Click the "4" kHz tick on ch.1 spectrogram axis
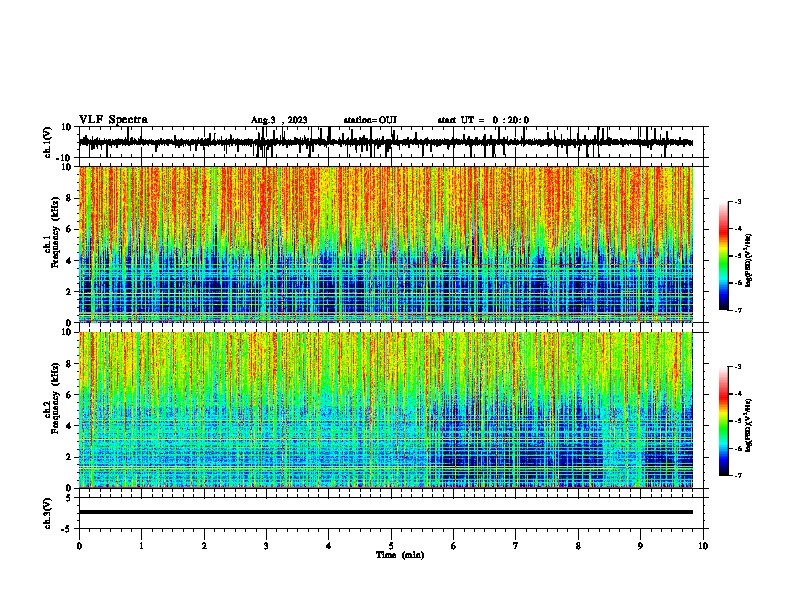 (x=70, y=261)
